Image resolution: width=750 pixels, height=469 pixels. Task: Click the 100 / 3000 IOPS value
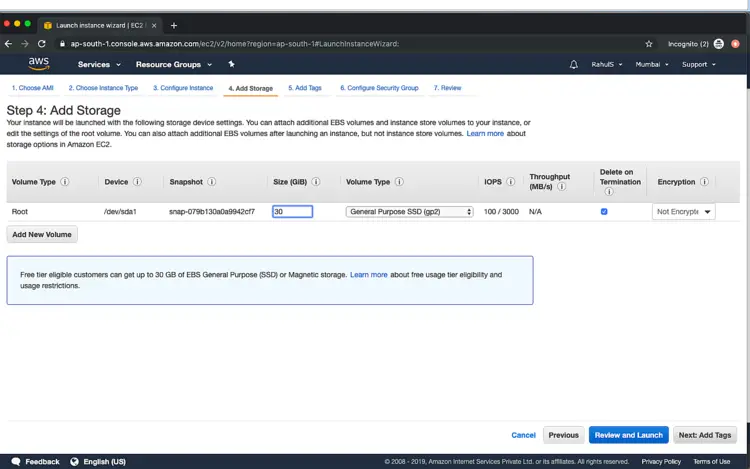point(501,211)
